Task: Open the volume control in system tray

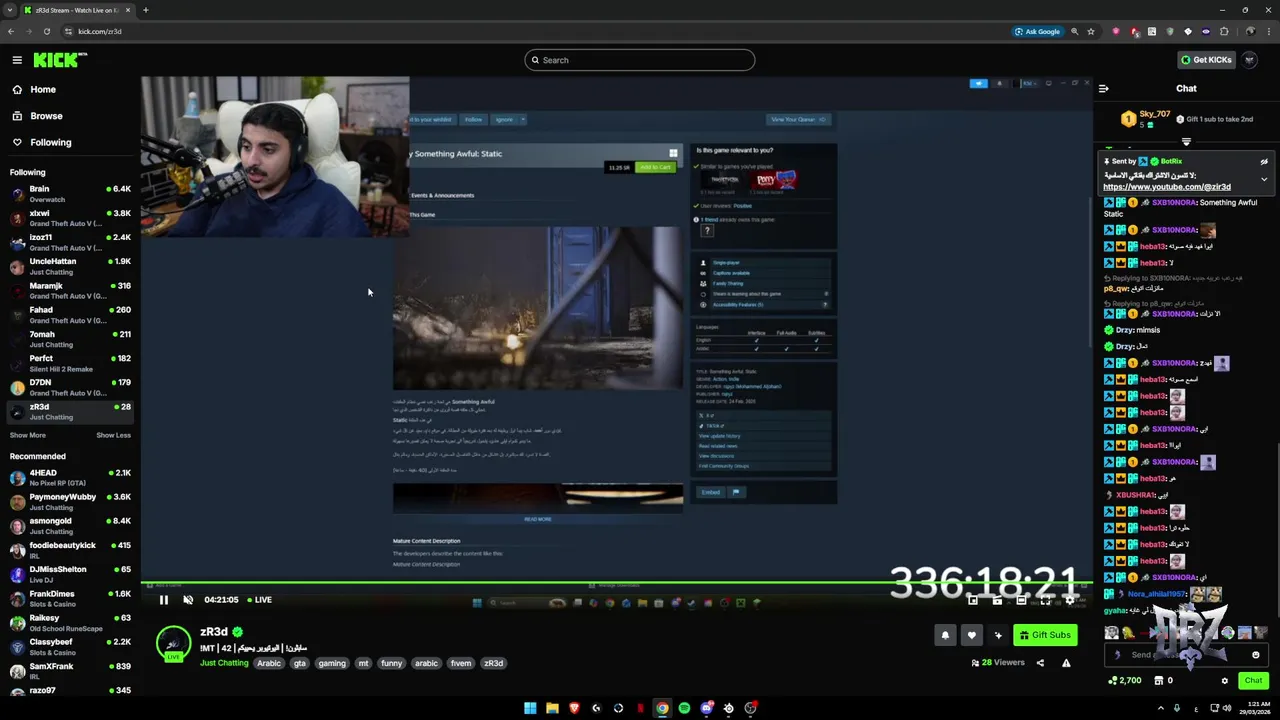Action: pyautogui.click(x=1228, y=708)
